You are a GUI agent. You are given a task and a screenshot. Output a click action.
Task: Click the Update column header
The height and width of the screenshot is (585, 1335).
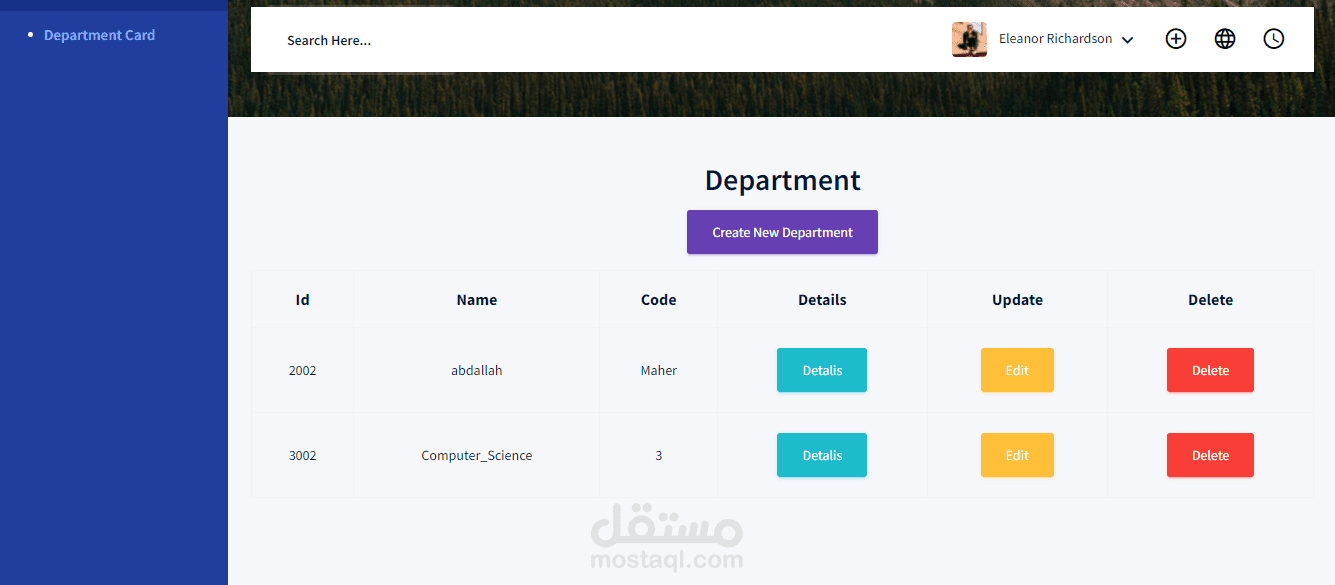pos(1017,300)
